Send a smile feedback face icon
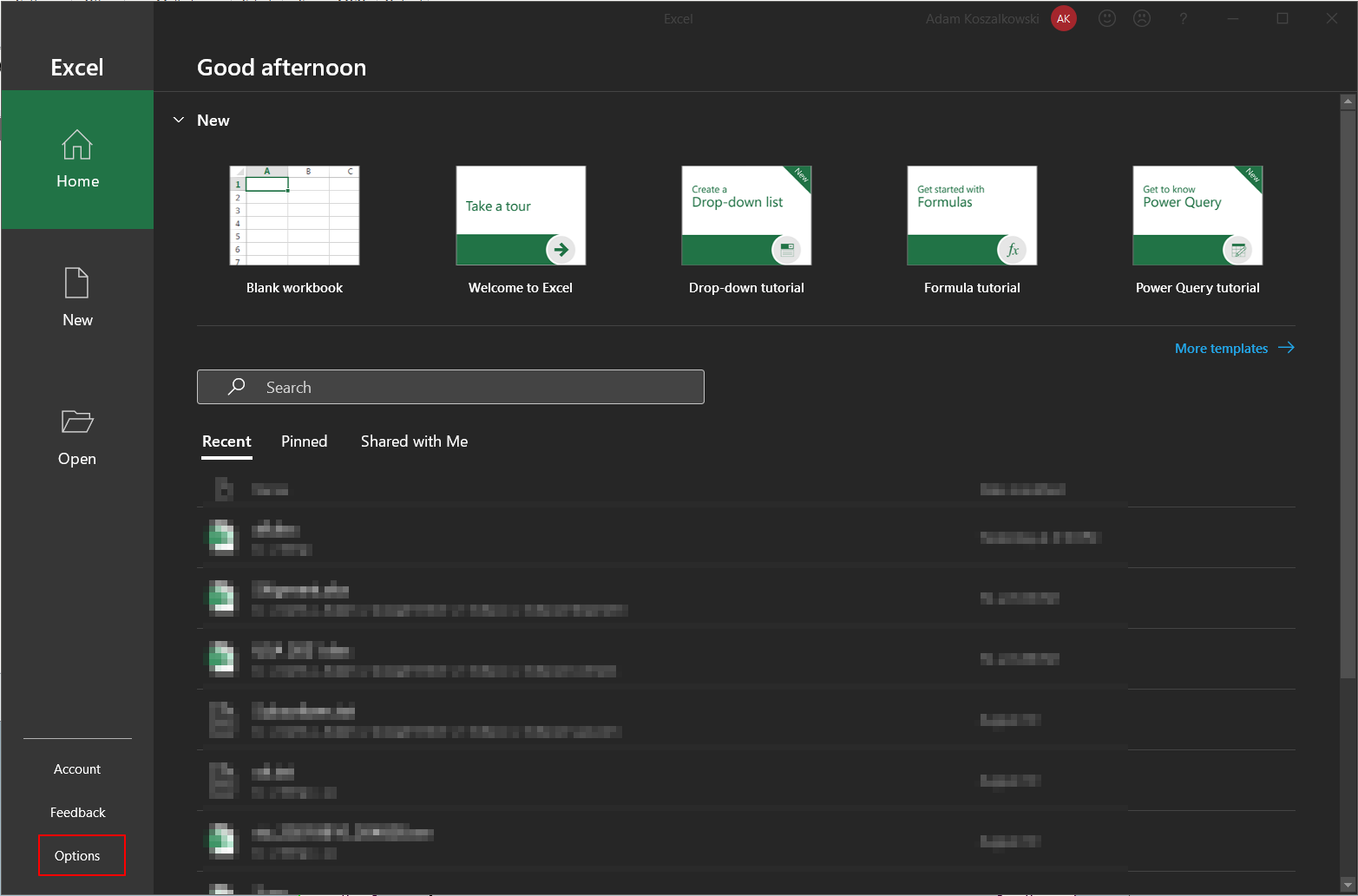The image size is (1358, 896). click(x=1106, y=18)
